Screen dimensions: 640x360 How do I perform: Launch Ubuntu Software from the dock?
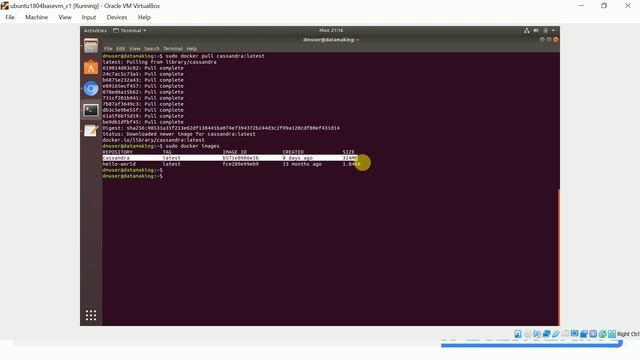click(x=91, y=67)
